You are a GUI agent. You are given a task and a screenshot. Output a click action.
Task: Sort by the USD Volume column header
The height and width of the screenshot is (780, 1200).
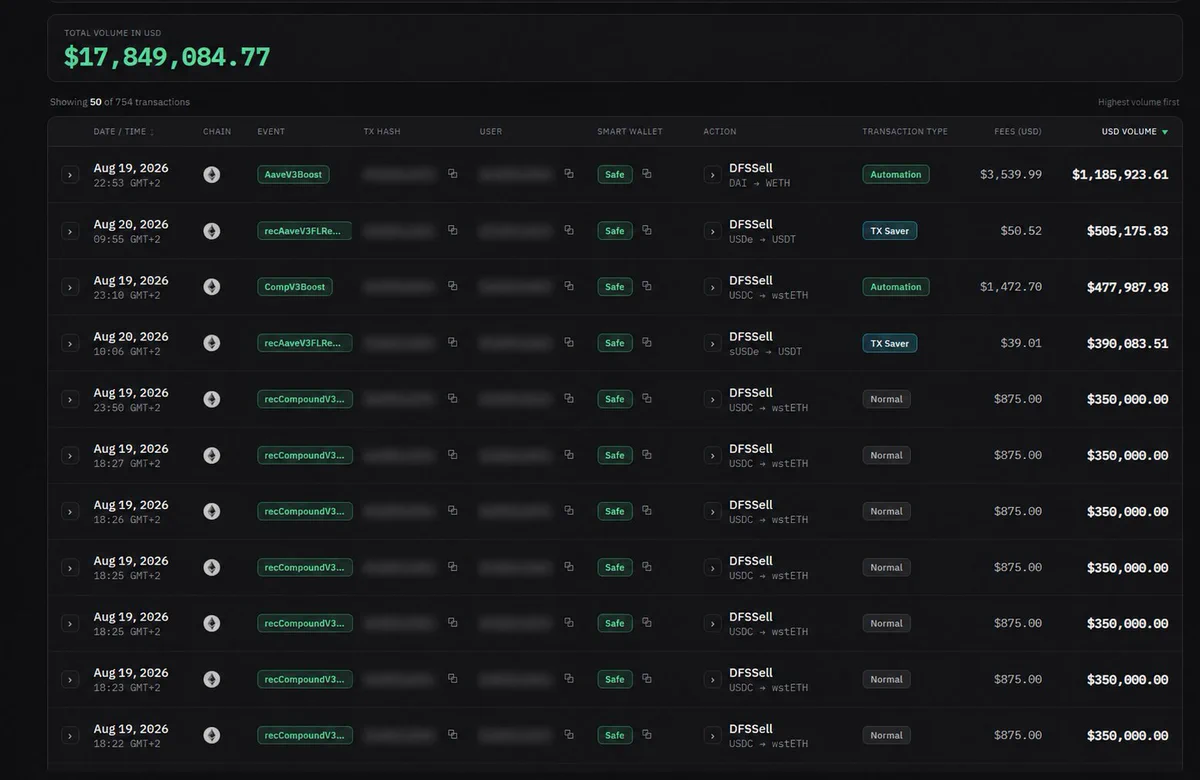[x=1135, y=131]
